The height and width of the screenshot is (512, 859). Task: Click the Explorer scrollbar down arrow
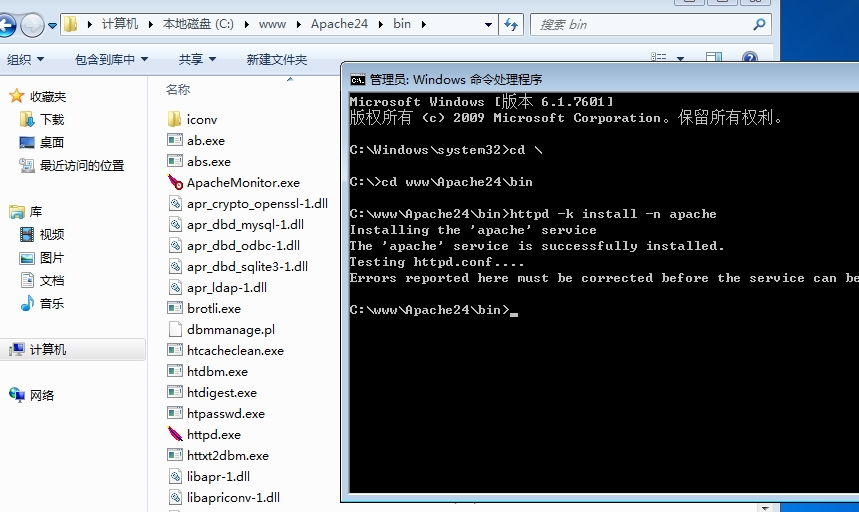coord(765,508)
